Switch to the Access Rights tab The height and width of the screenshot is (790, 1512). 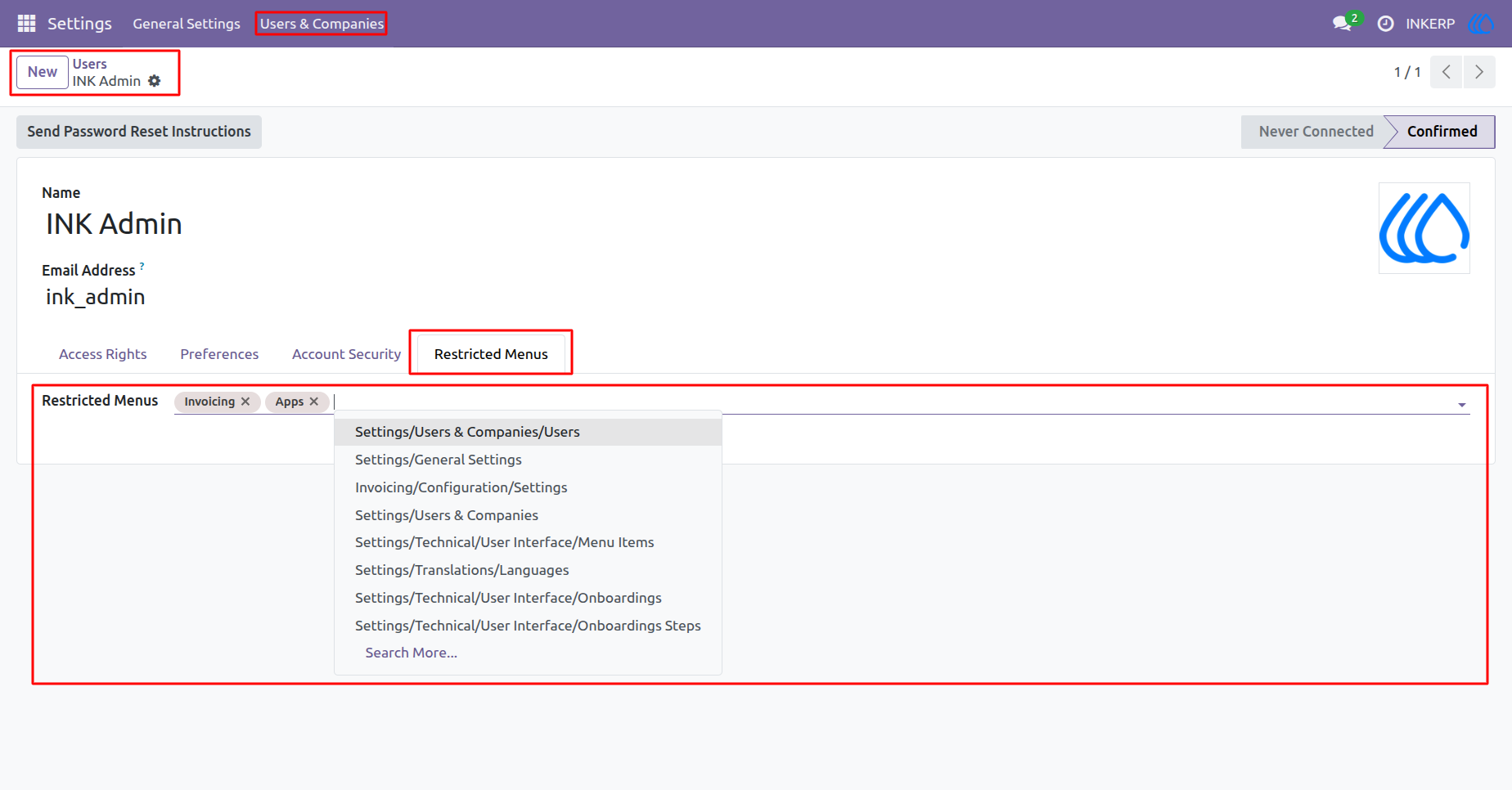click(x=103, y=354)
